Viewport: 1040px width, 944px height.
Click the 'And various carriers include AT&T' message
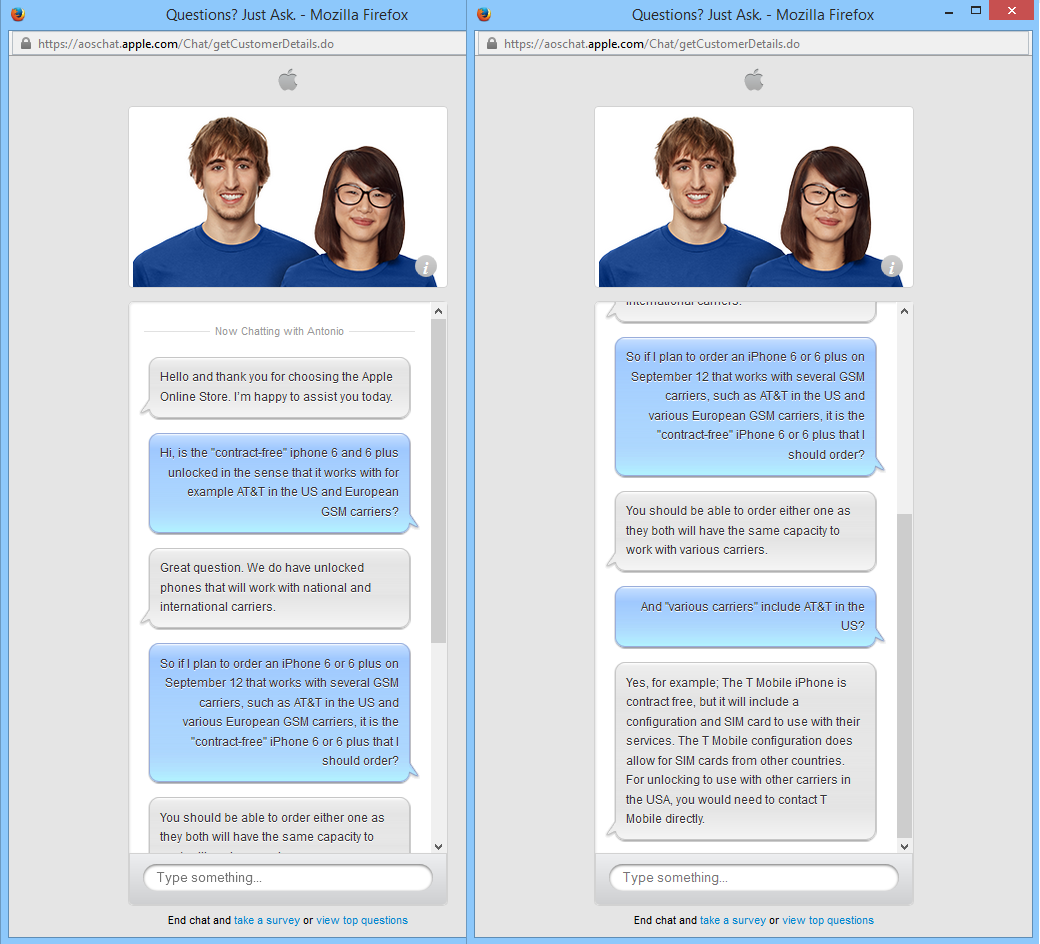pyautogui.click(x=746, y=616)
